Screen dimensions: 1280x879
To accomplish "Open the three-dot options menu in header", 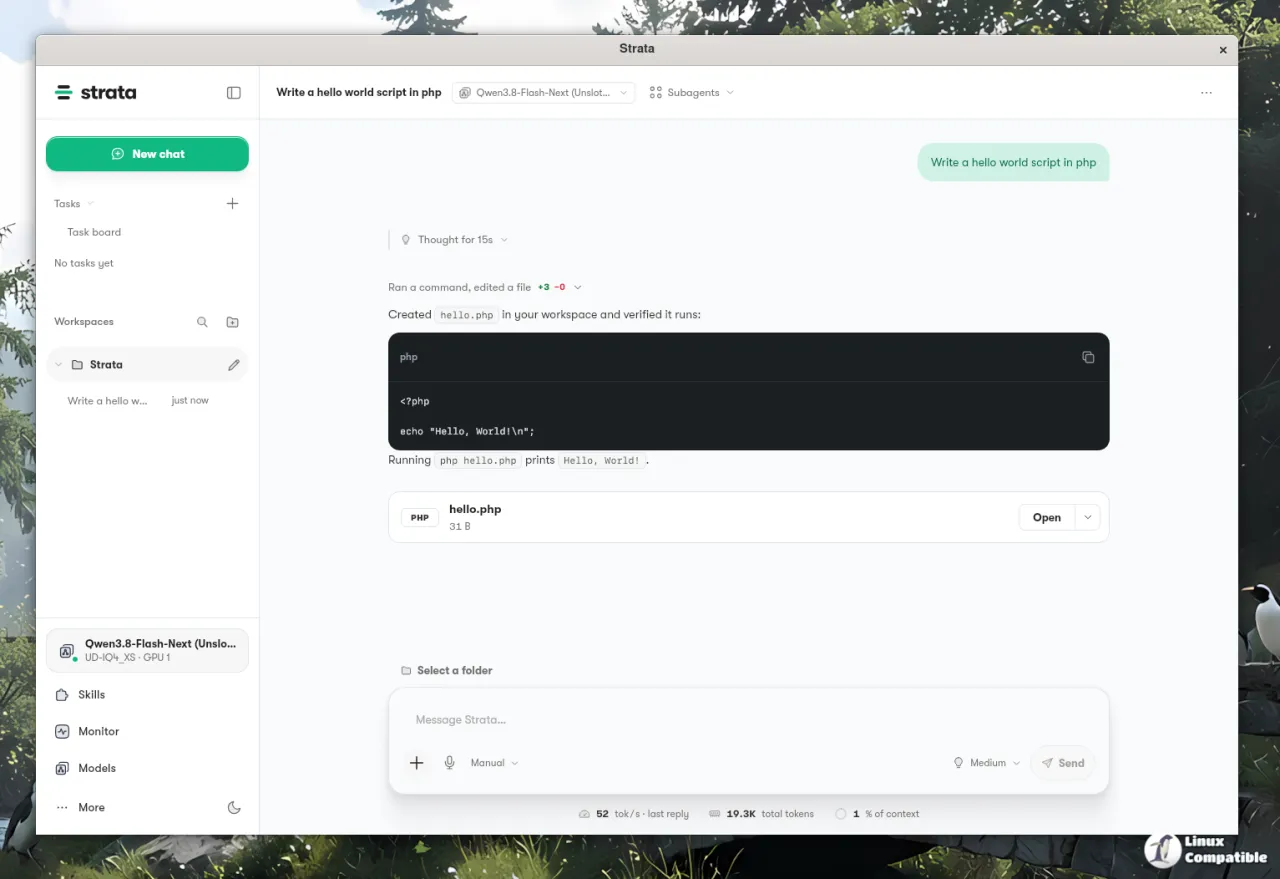I will pos(1206,93).
